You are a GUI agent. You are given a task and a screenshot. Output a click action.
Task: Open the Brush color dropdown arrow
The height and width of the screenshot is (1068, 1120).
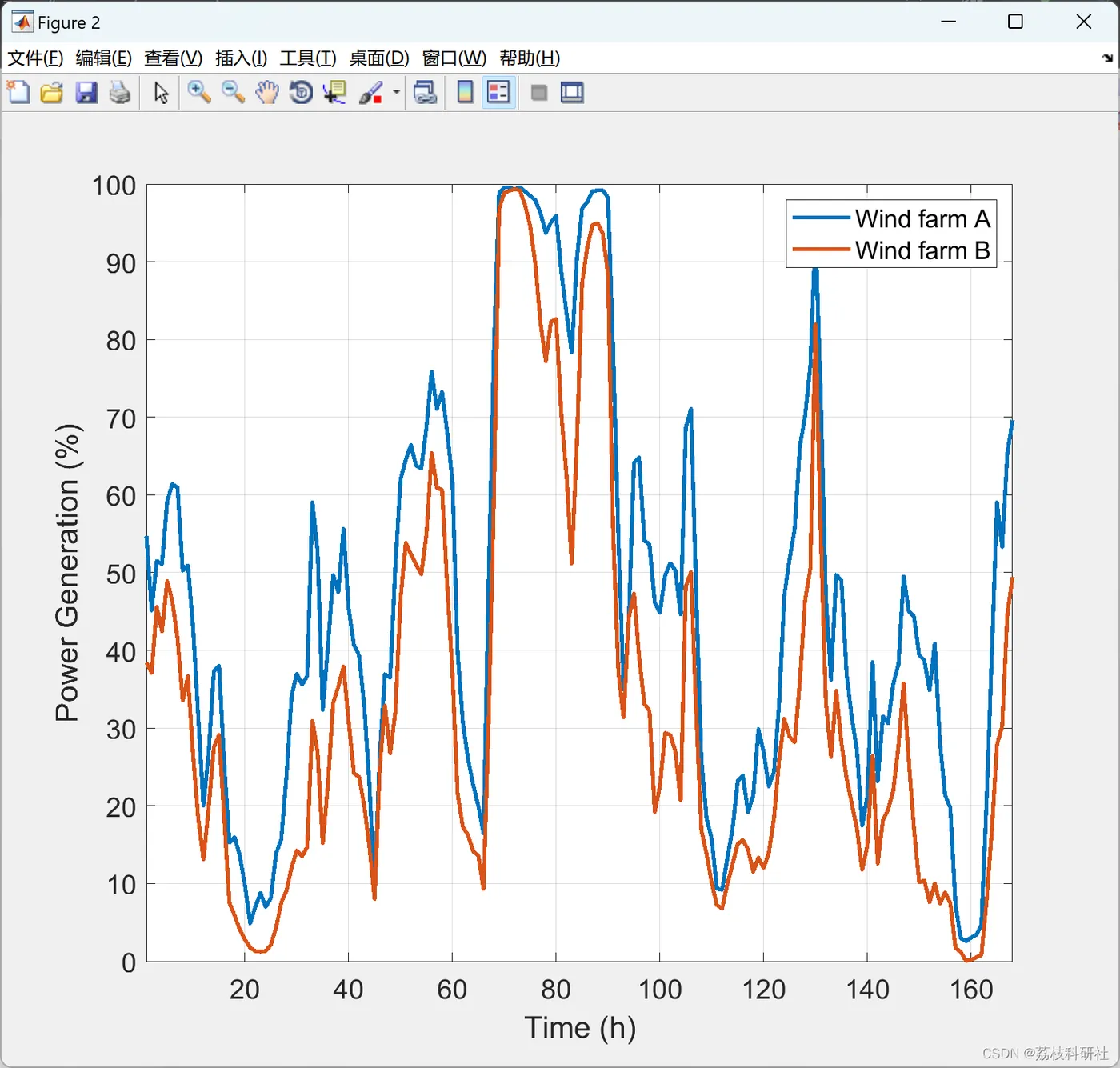click(x=396, y=93)
